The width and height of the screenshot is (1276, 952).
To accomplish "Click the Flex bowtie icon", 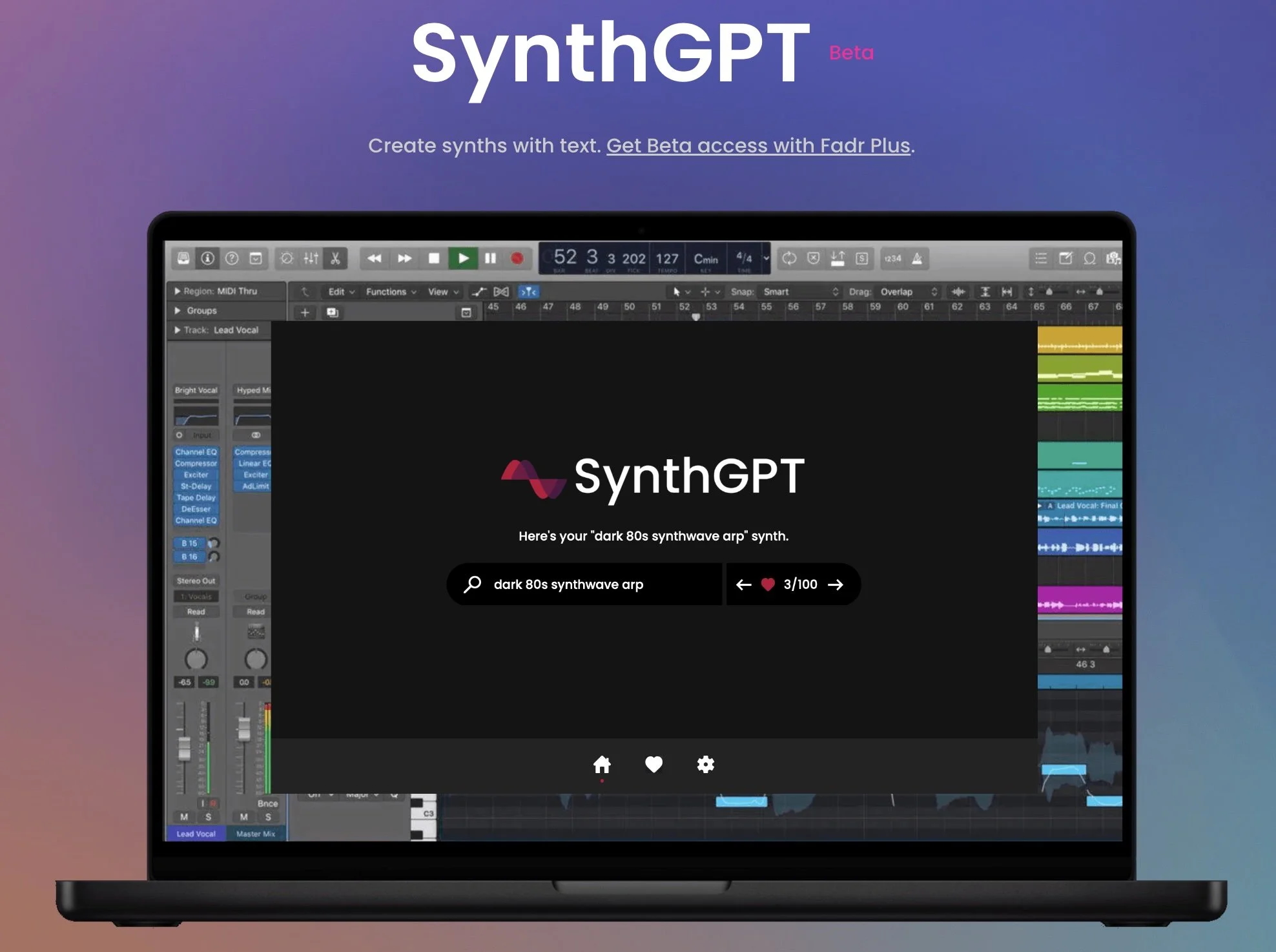I will [501, 292].
